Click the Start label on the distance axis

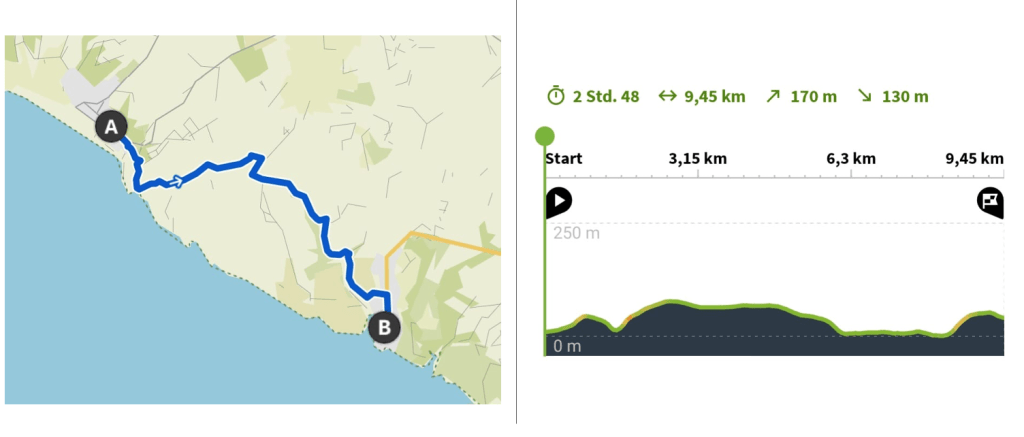pyautogui.click(x=564, y=158)
